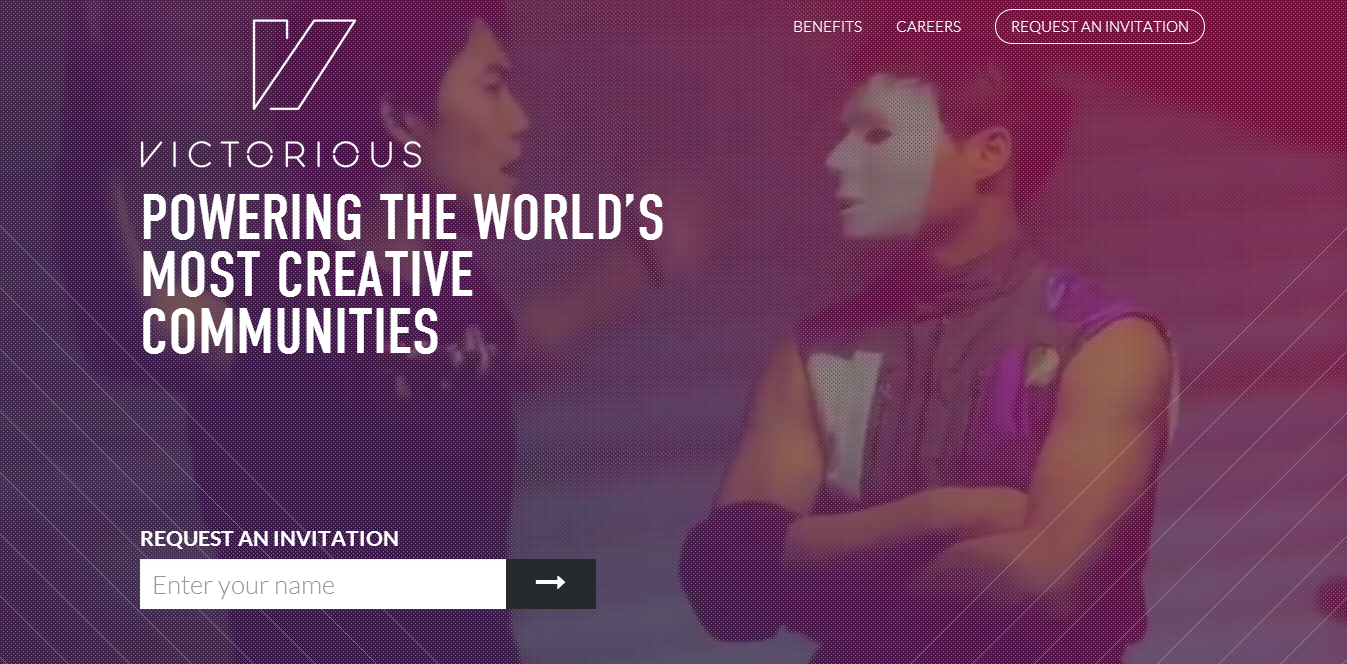Click the Most Creative headline line
The height and width of the screenshot is (664, 1347).
coord(307,273)
